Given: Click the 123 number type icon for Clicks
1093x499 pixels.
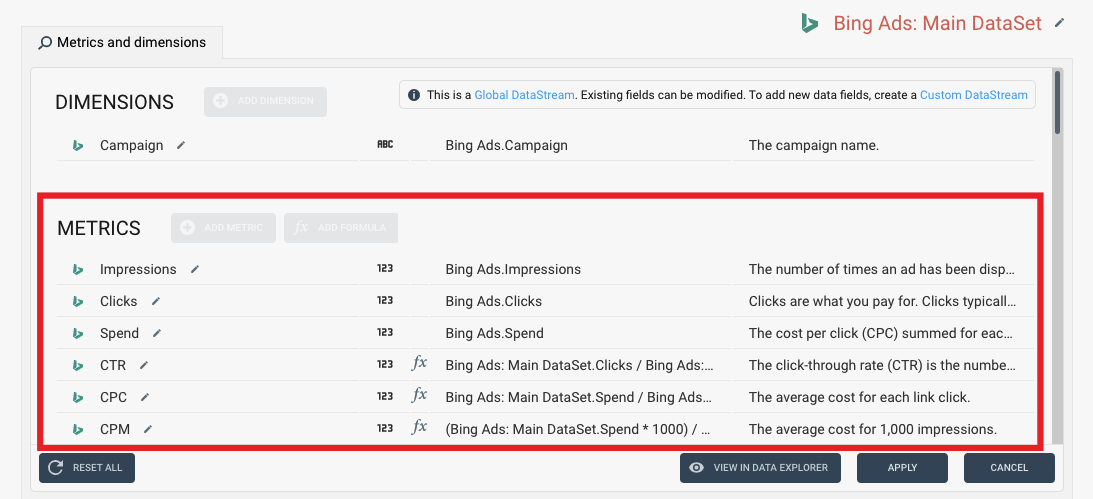Looking at the screenshot, I should pyautogui.click(x=385, y=301).
